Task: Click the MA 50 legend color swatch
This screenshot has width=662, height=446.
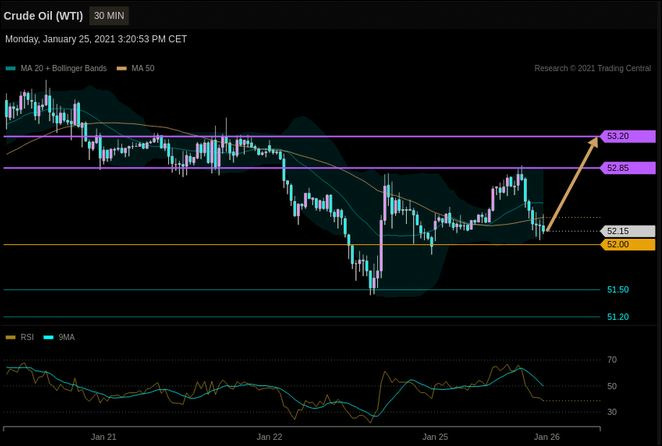Action: [x=122, y=68]
